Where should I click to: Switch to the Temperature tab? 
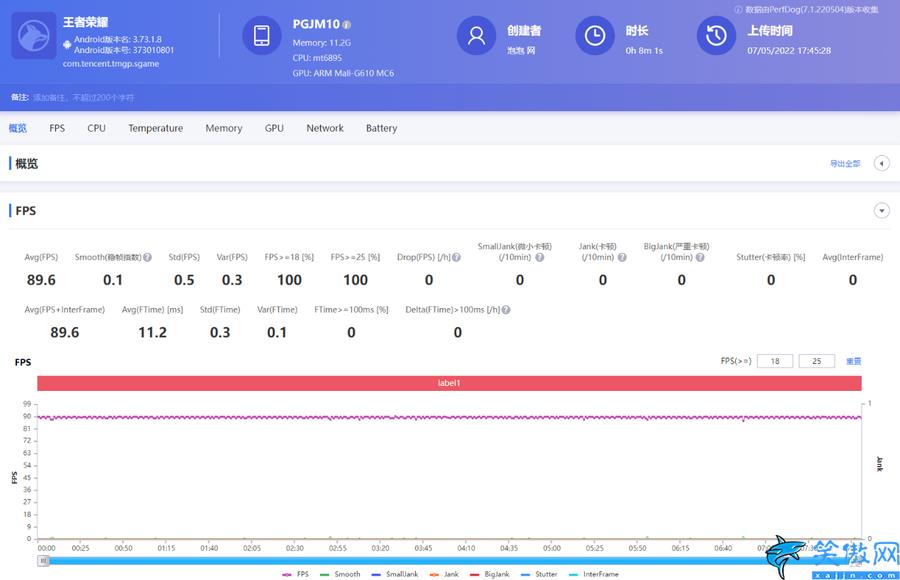(x=156, y=128)
